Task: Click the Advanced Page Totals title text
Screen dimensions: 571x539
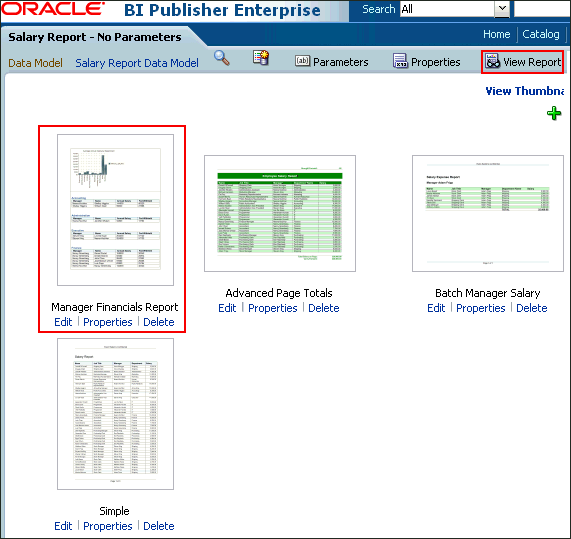Action: coord(279,293)
